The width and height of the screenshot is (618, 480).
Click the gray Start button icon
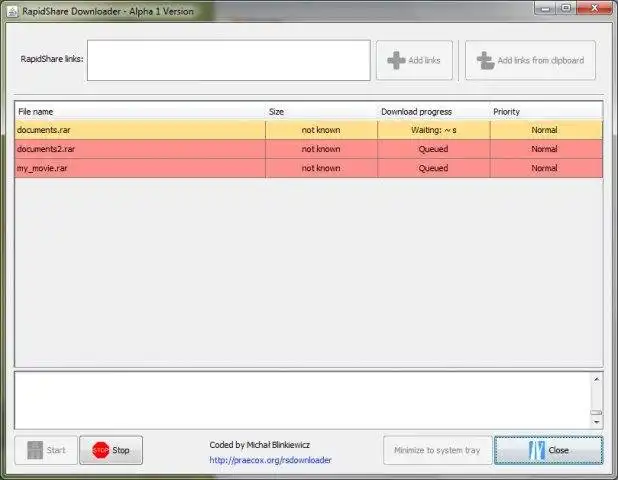point(35,450)
